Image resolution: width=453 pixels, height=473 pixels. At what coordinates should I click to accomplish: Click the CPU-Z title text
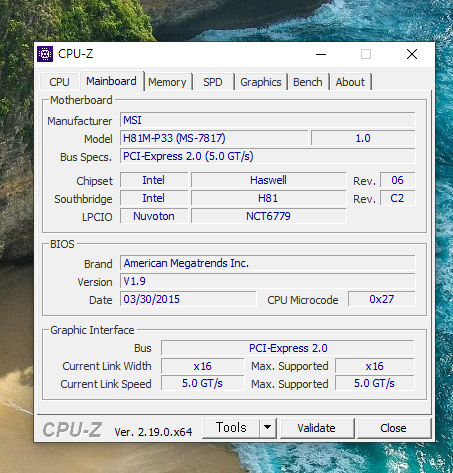tap(75, 54)
